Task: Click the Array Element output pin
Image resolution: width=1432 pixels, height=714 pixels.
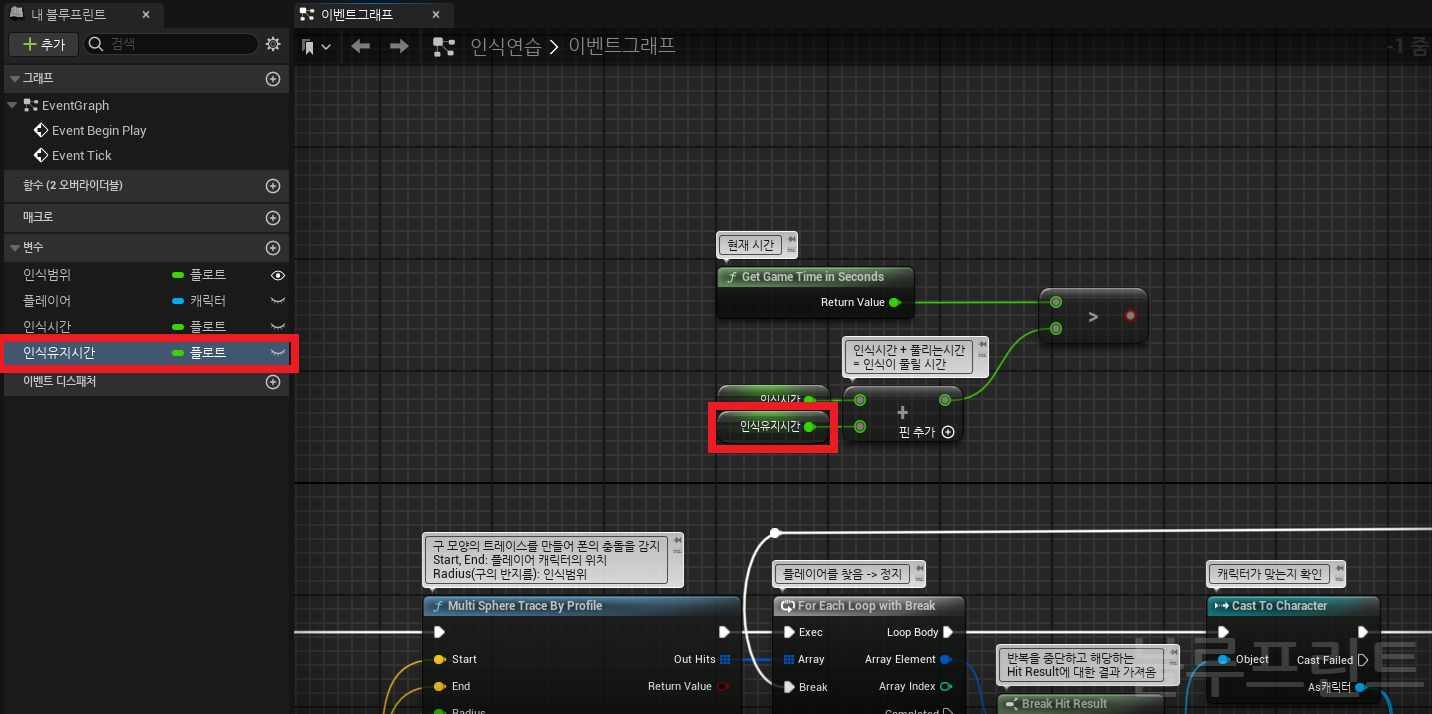Action: click(946, 659)
